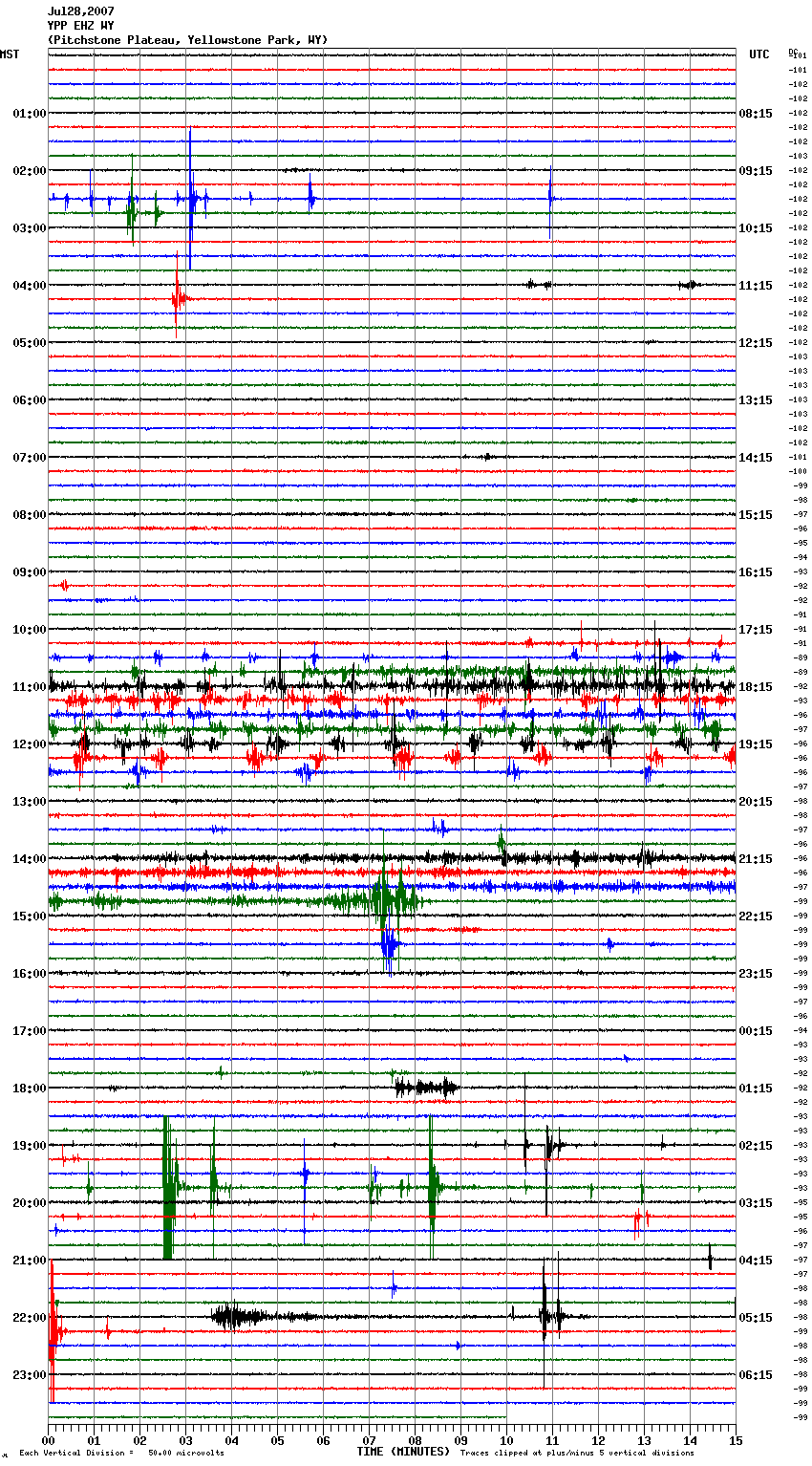Select the 17:00 MST time label
Image resolution: width=812 pixels, height=1466 pixels.
click(x=30, y=1031)
